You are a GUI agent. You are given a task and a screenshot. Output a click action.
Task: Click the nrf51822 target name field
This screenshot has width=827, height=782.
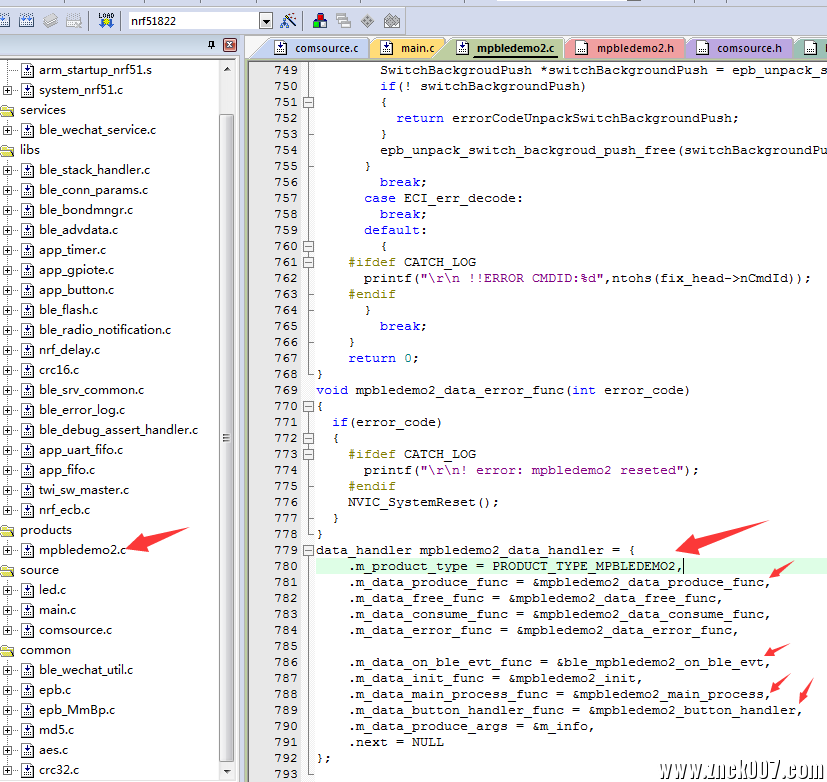194,21
